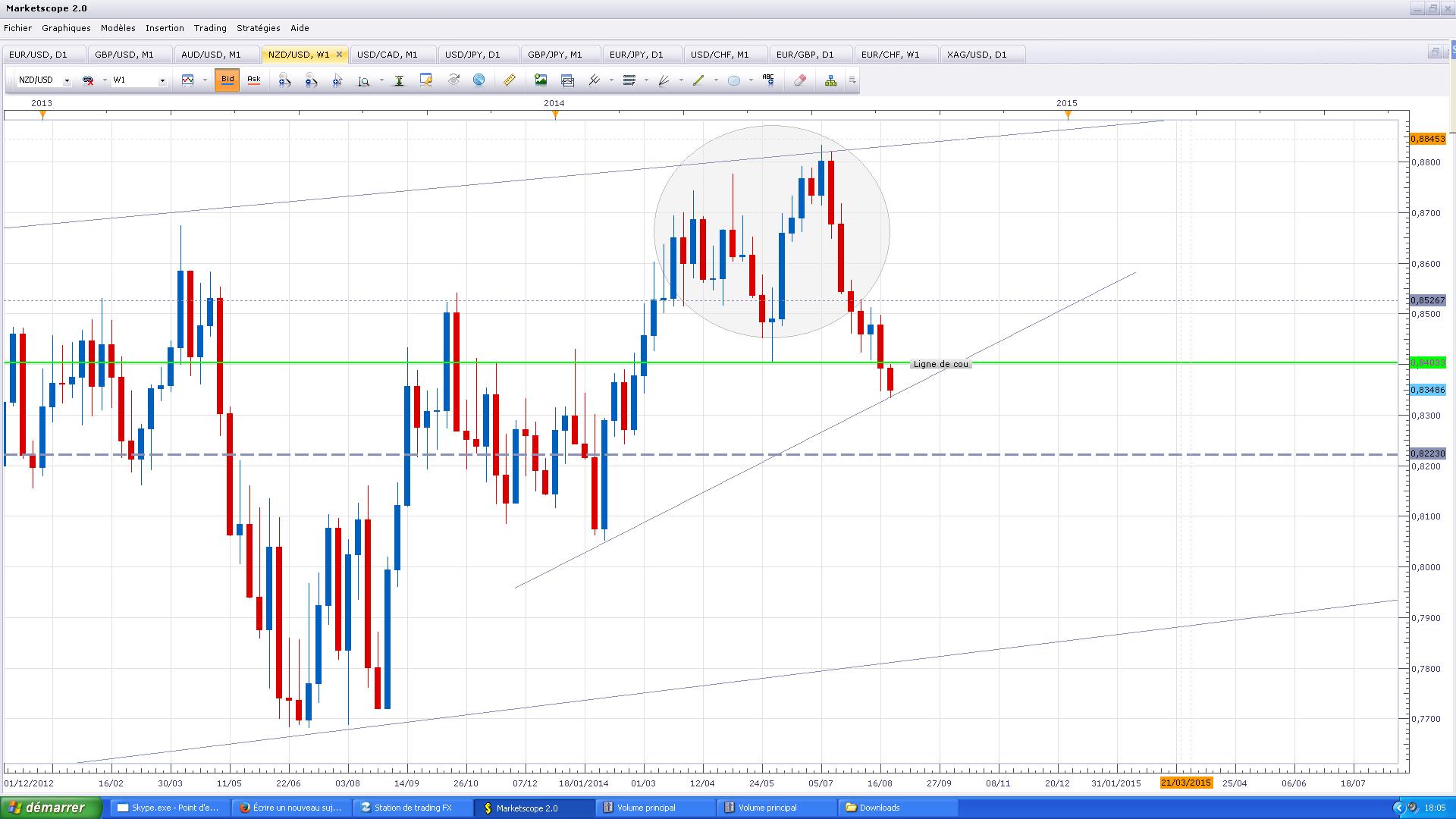The height and width of the screenshot is (819, 1456).
Task: Click the 2014 year marker on timeline
Action: click(554, 103)
